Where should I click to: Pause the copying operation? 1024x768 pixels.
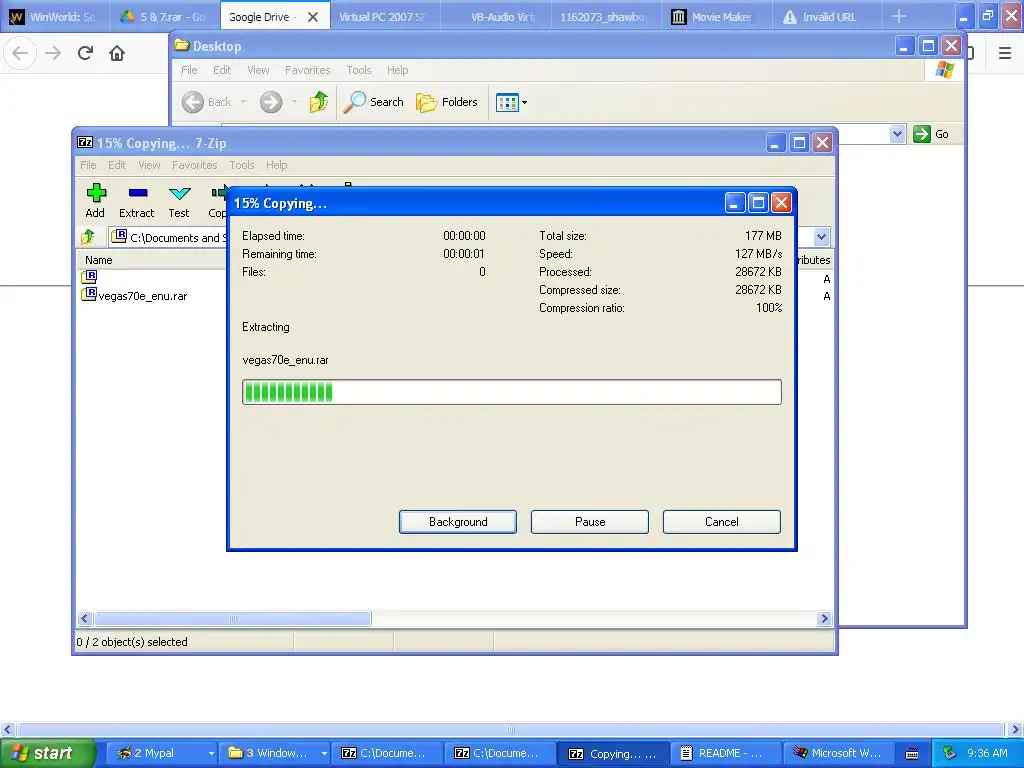pos(590,522)
